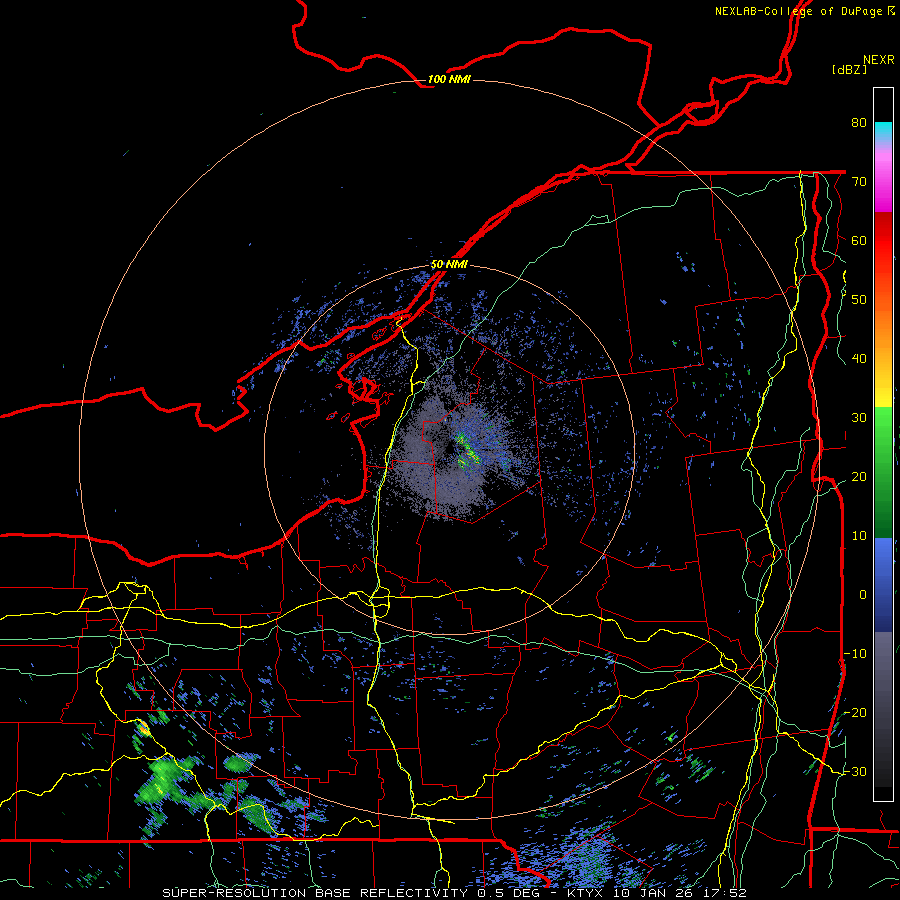Select the 10 value on dBZ scale
Screen dimensions: 900x900
pos(859,536)
